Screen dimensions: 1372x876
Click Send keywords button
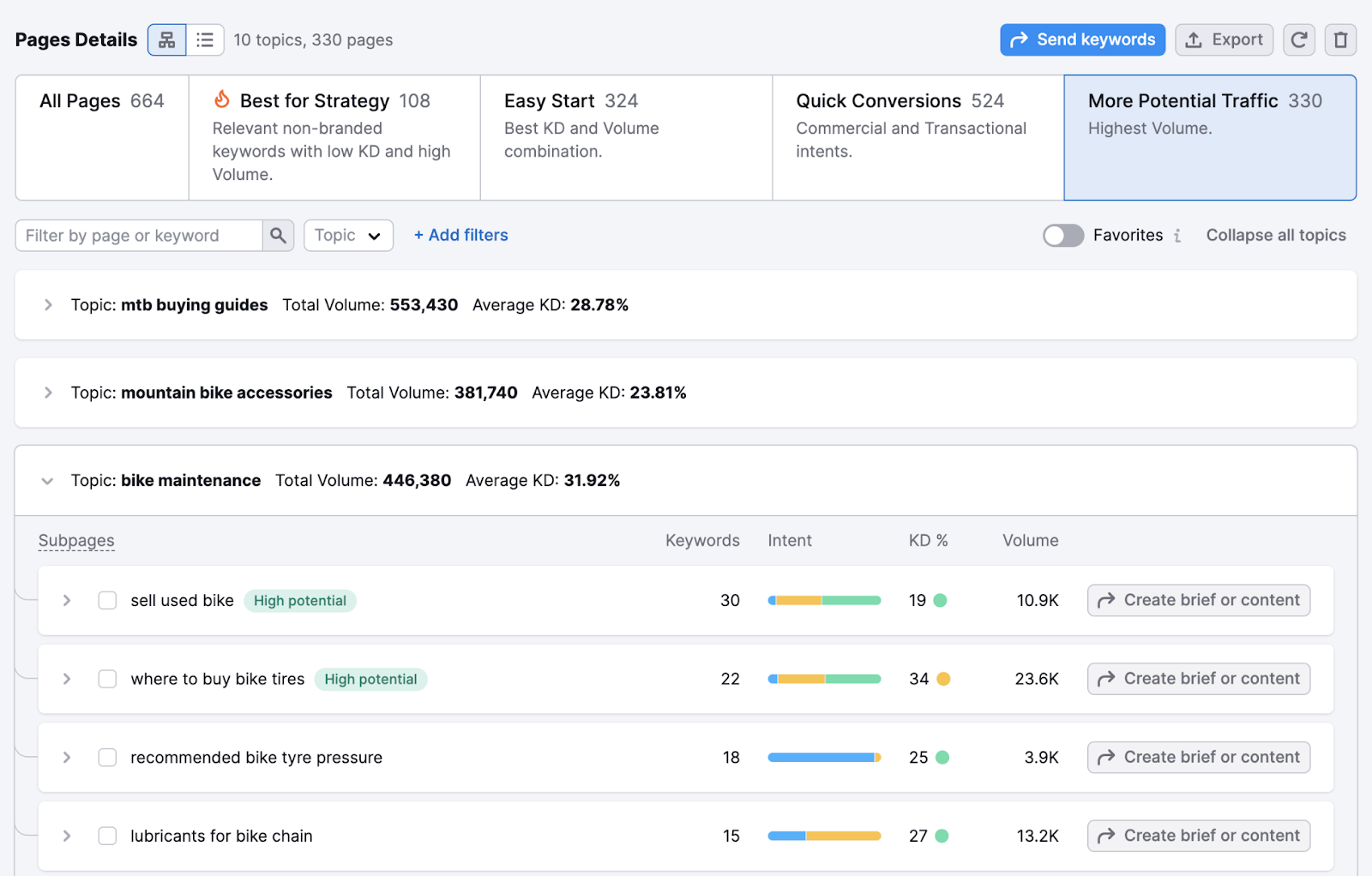click(x=1082, y=39)
